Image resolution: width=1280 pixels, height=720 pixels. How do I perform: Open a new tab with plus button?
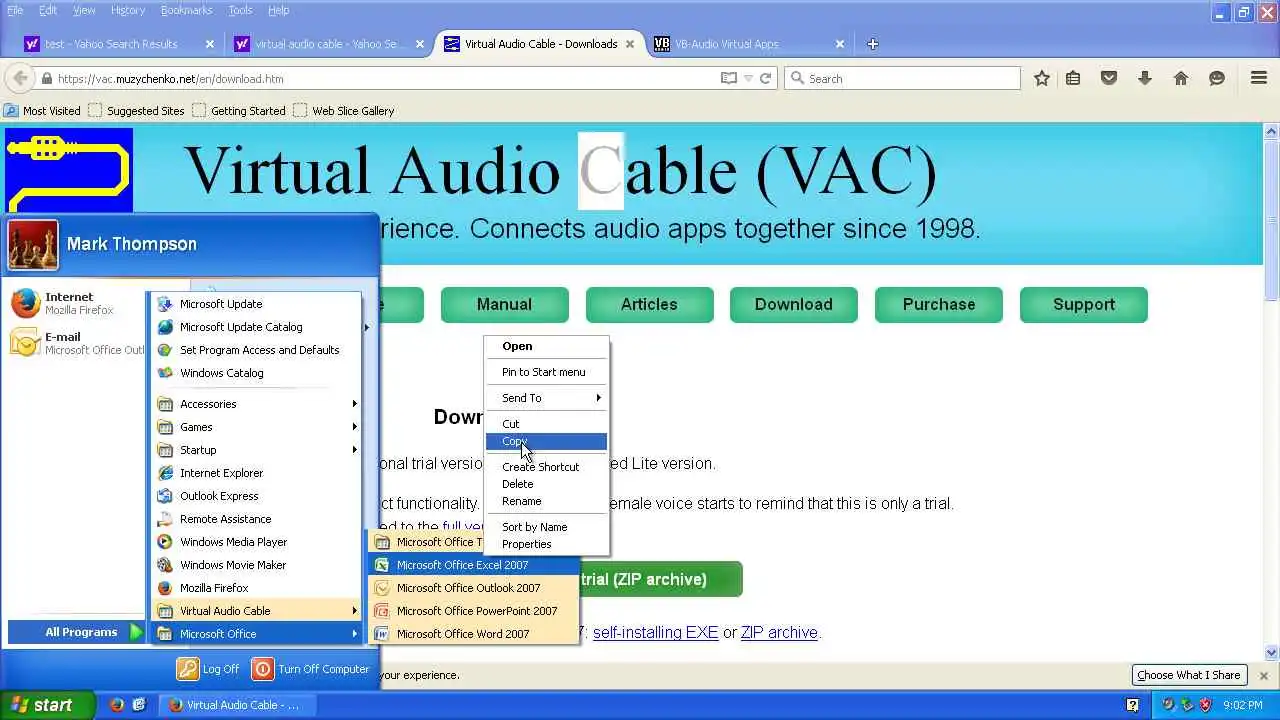(x=872, y=44)
